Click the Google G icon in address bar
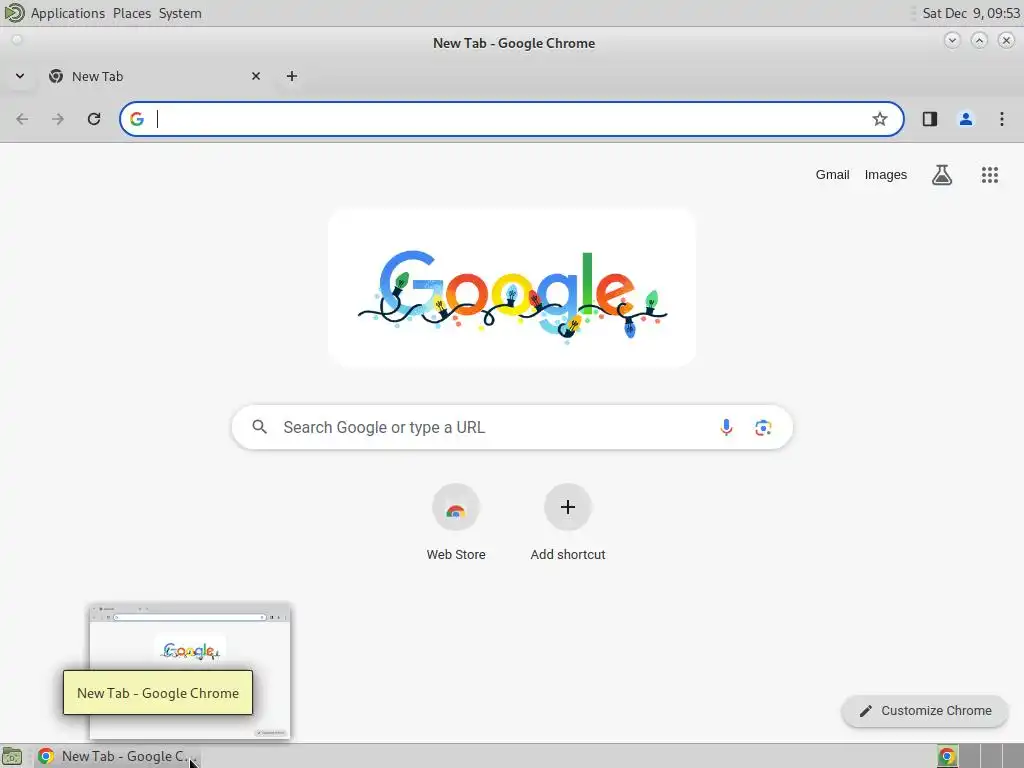 click(x=137, y=119)
